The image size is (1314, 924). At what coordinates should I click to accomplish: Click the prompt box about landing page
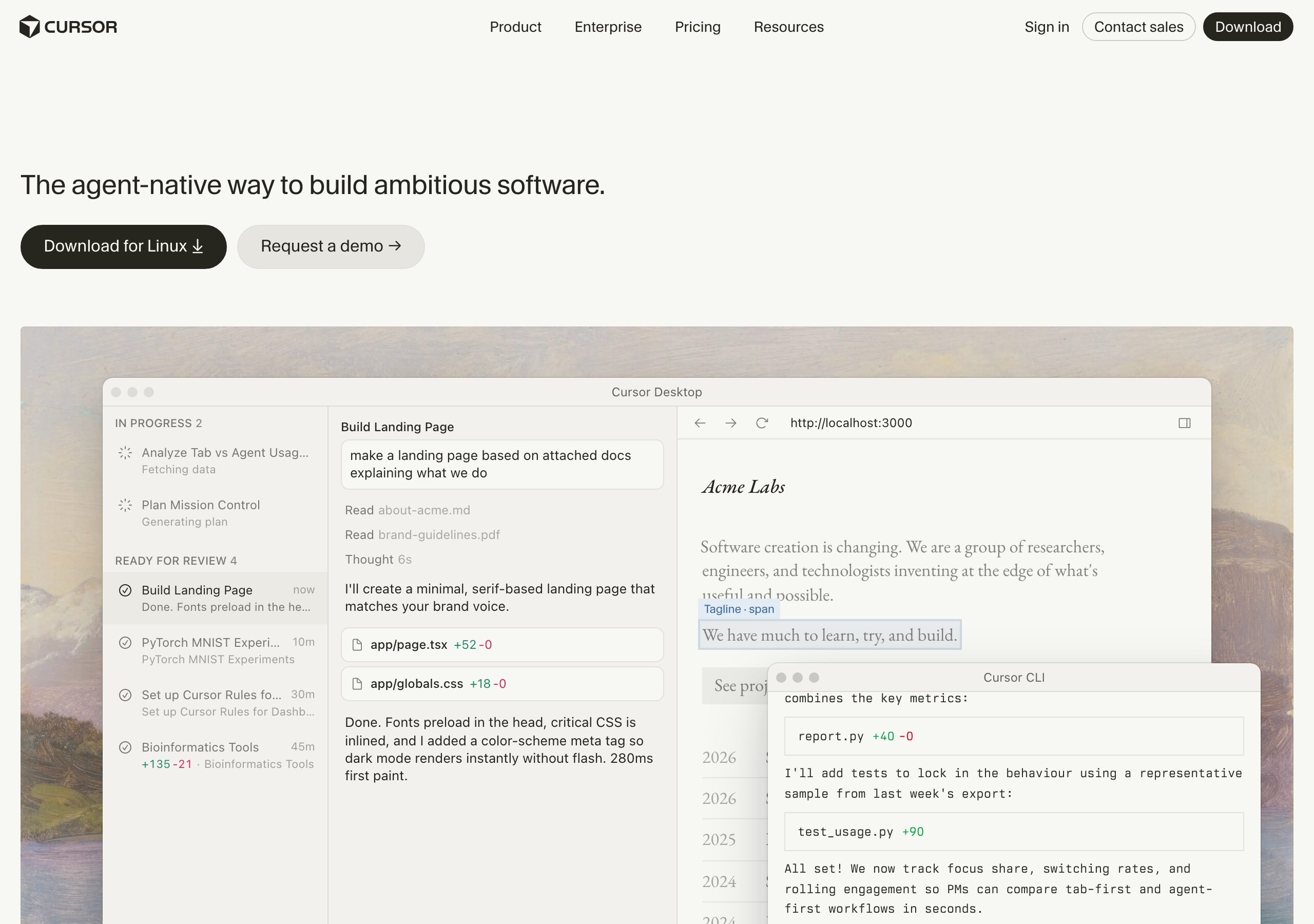(502, 464)
